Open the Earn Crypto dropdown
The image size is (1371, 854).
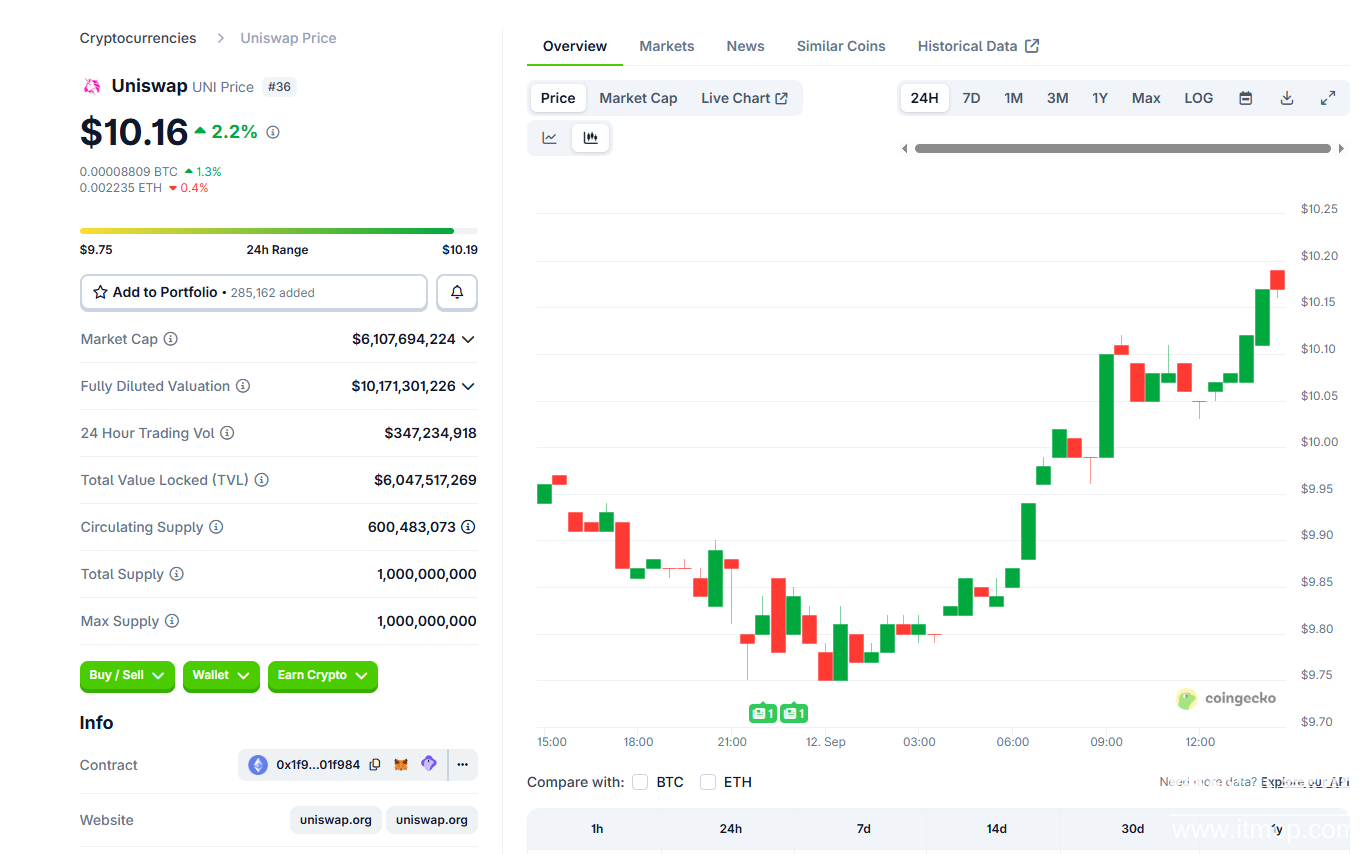click(x=322, y=676)
